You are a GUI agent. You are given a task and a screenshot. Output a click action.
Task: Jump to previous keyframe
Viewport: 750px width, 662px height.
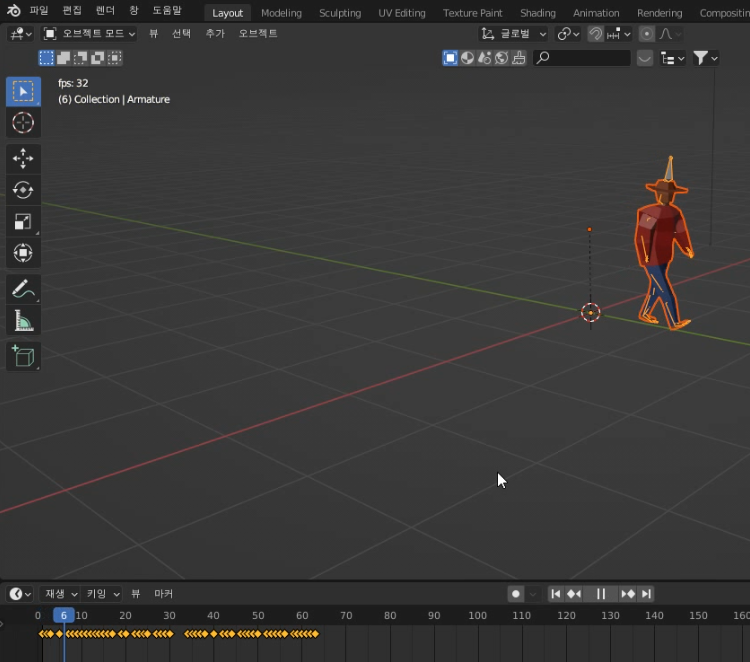[574, 594]
